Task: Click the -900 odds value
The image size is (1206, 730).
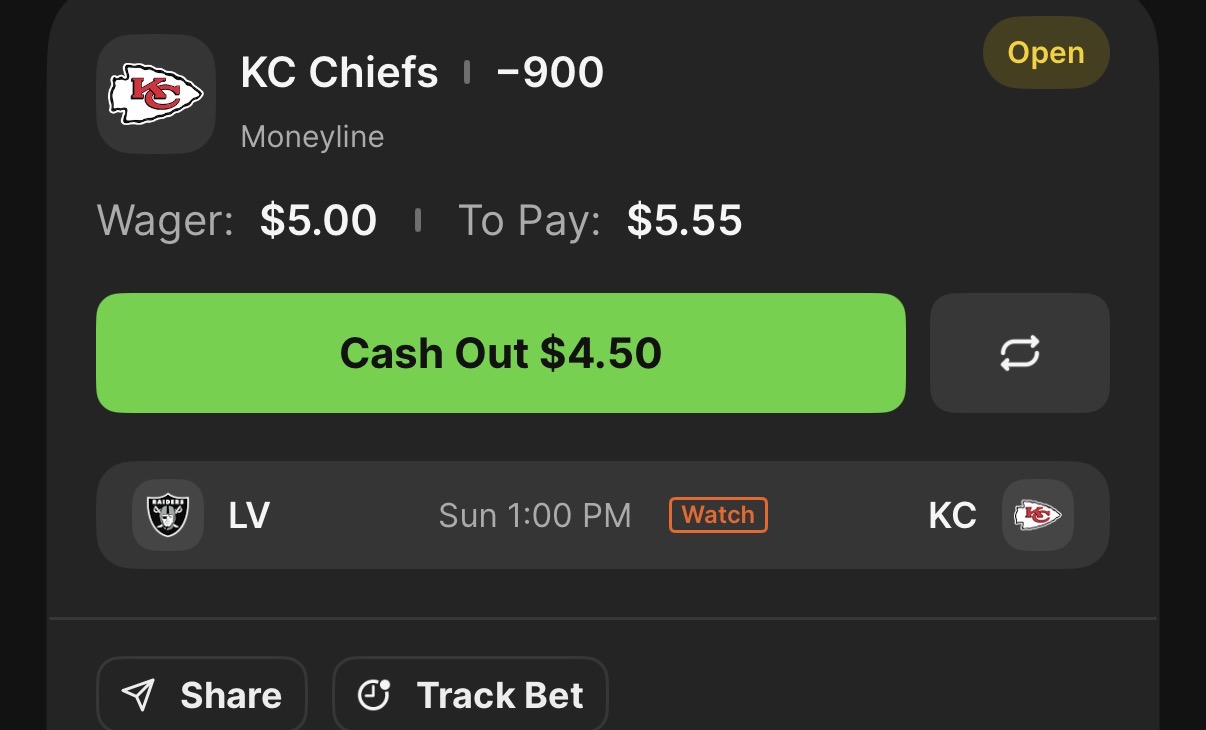Action: pos(549,73)
